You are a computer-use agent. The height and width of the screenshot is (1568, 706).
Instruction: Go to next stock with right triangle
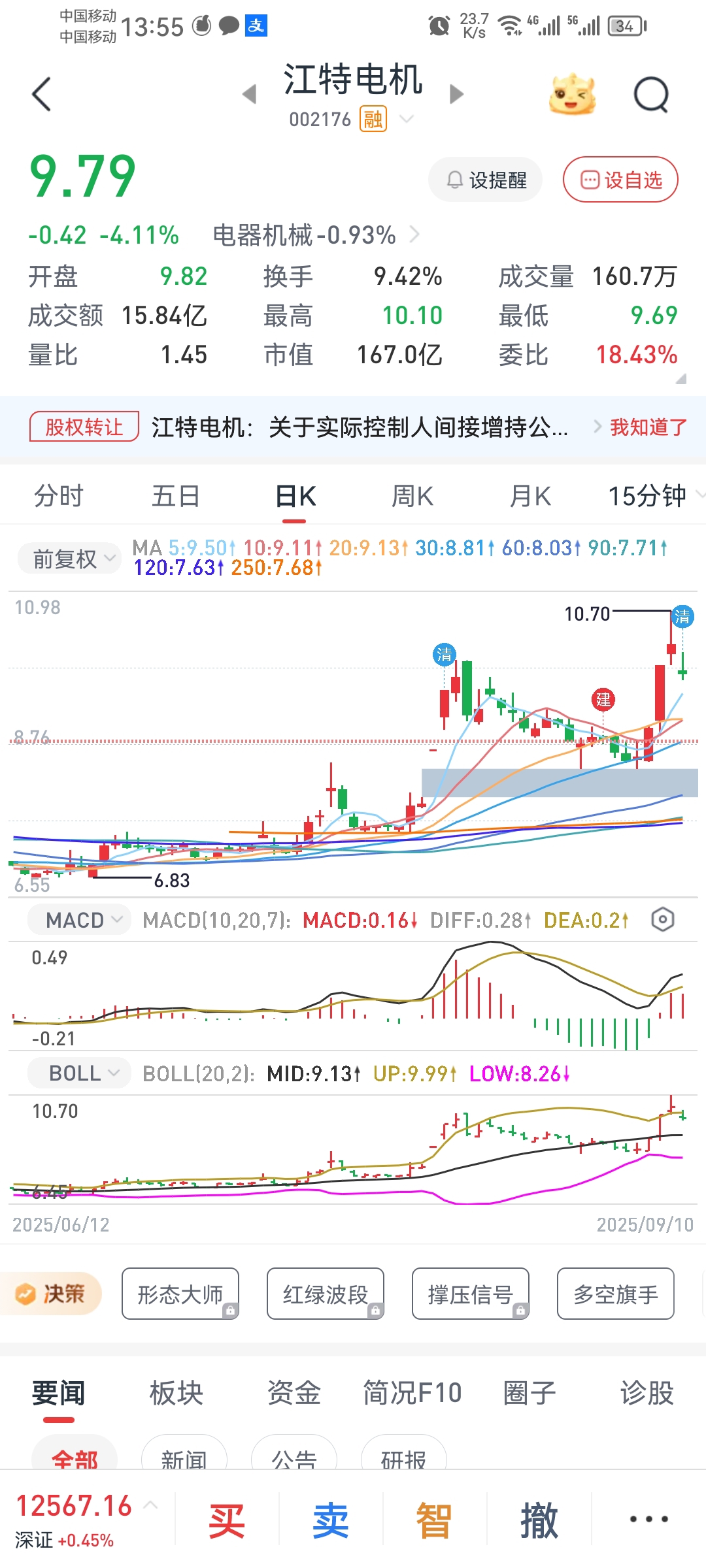tap(457, 94)
